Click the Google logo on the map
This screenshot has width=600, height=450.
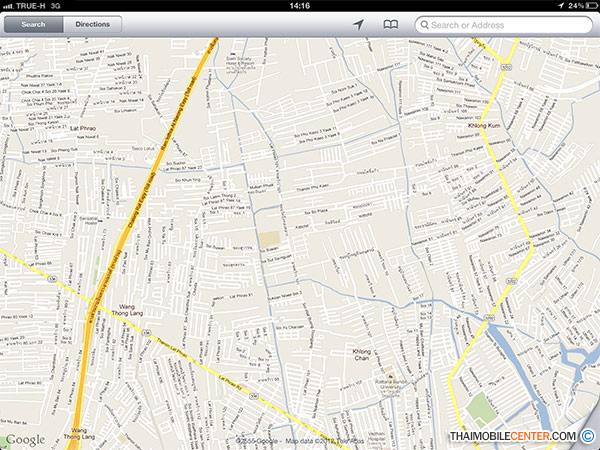point(24,438)
